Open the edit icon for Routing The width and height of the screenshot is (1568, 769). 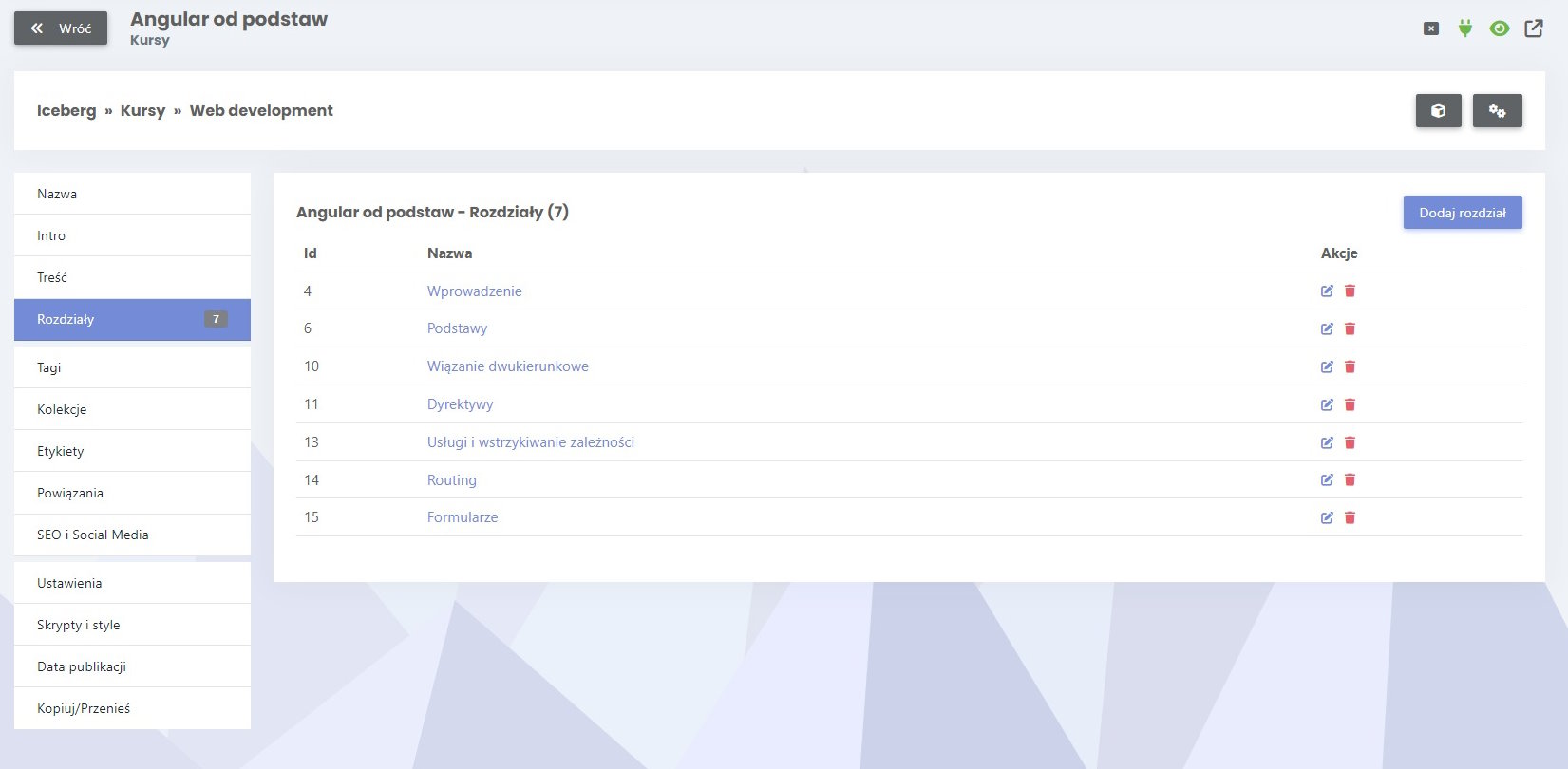1327,479
